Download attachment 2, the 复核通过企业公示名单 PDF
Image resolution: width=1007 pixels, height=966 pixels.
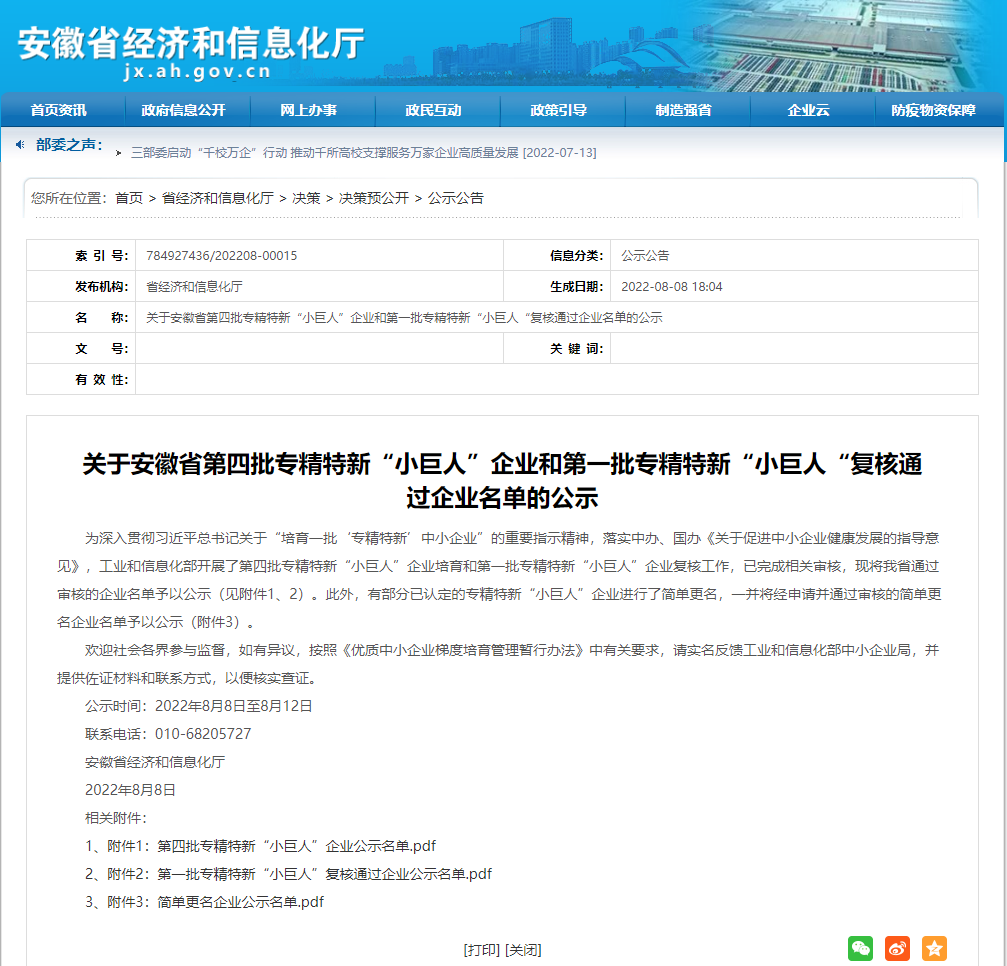(x=324, y=874)
